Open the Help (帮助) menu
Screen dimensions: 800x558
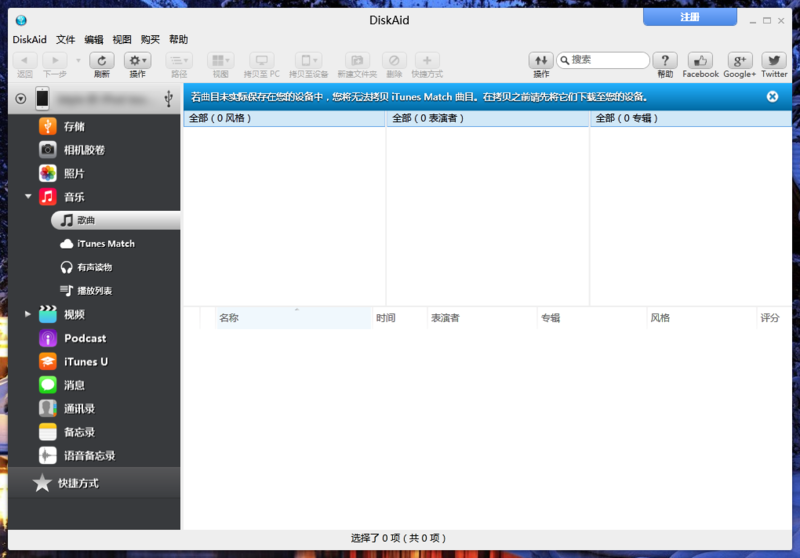(179, 39)
